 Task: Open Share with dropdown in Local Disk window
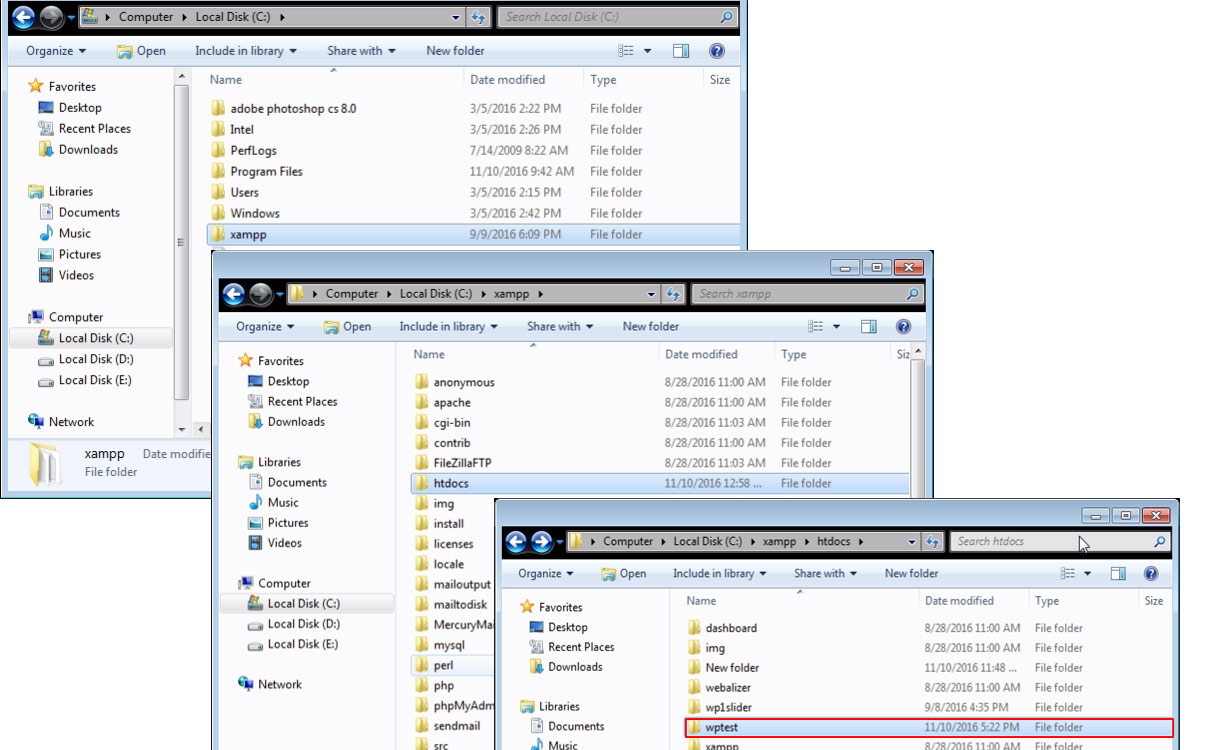point(360,51)
